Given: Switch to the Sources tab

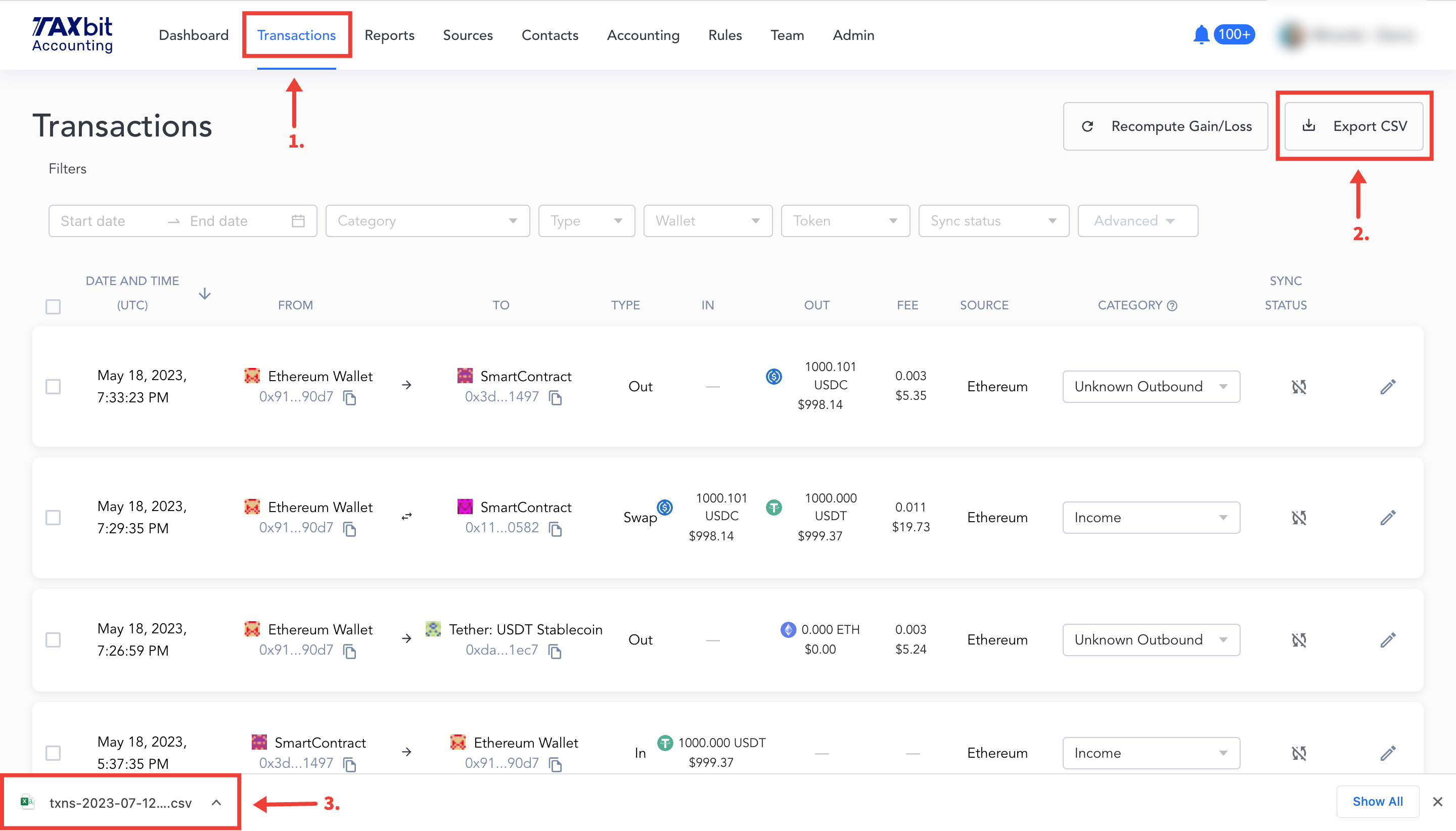Looking at the screenshot, I should click(x=468, y=35).
